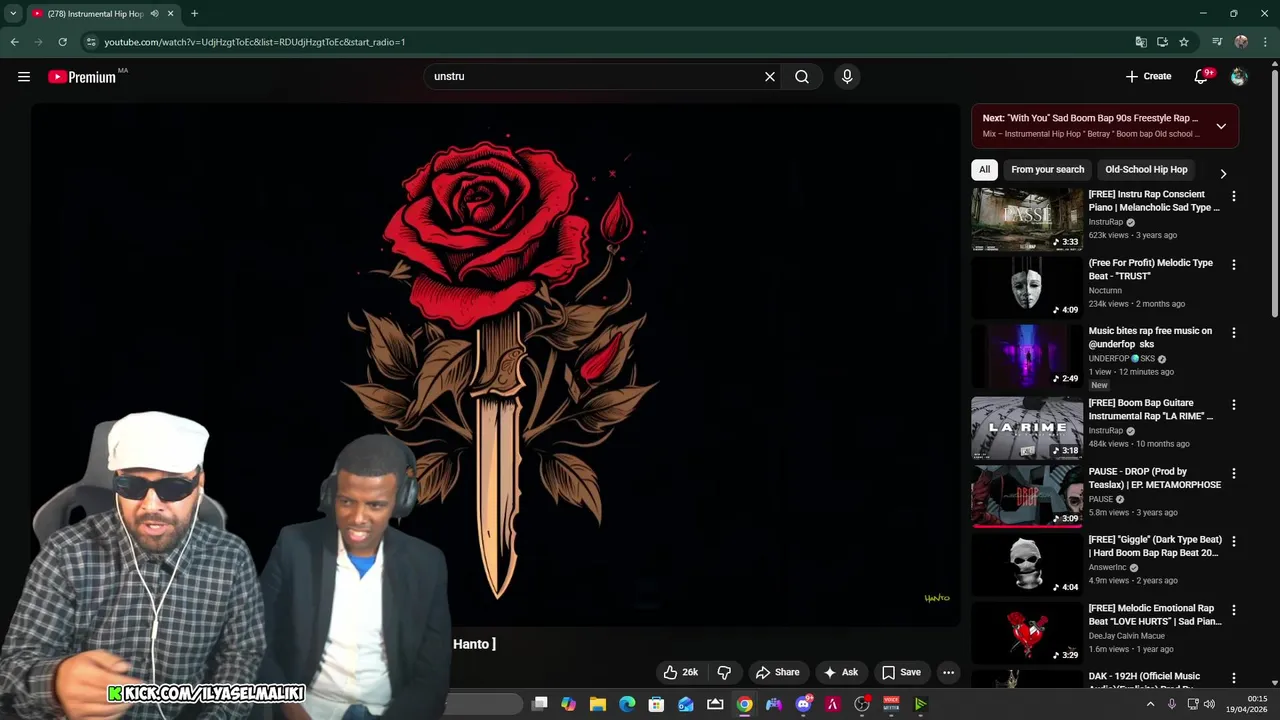Open the 'PASSE' video thumbnail

click(x=1027, y=219)
